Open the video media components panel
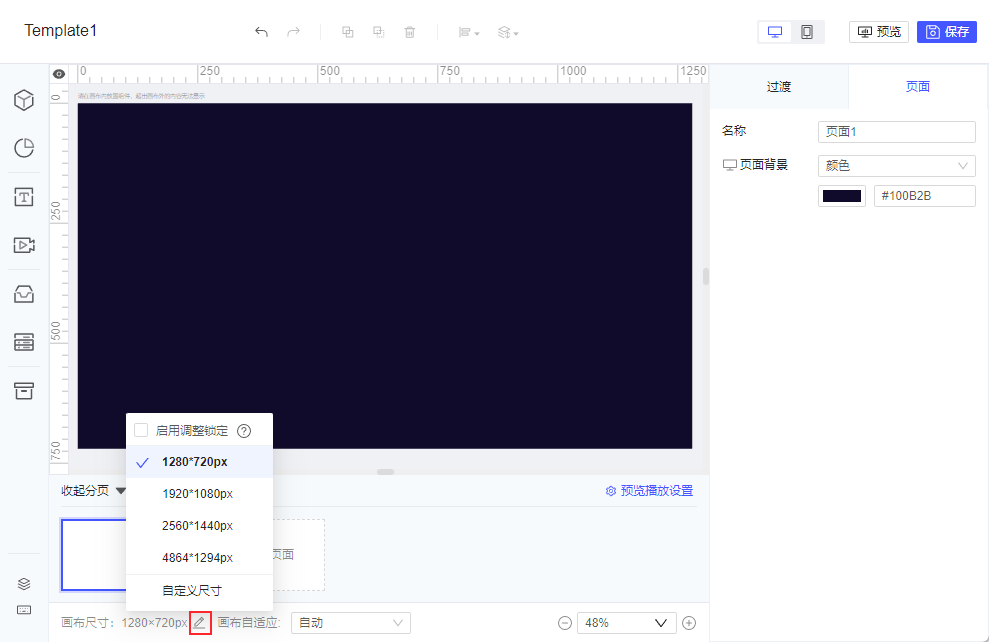Viewport: 989px width, 642px height. click(x=24, y=245)
